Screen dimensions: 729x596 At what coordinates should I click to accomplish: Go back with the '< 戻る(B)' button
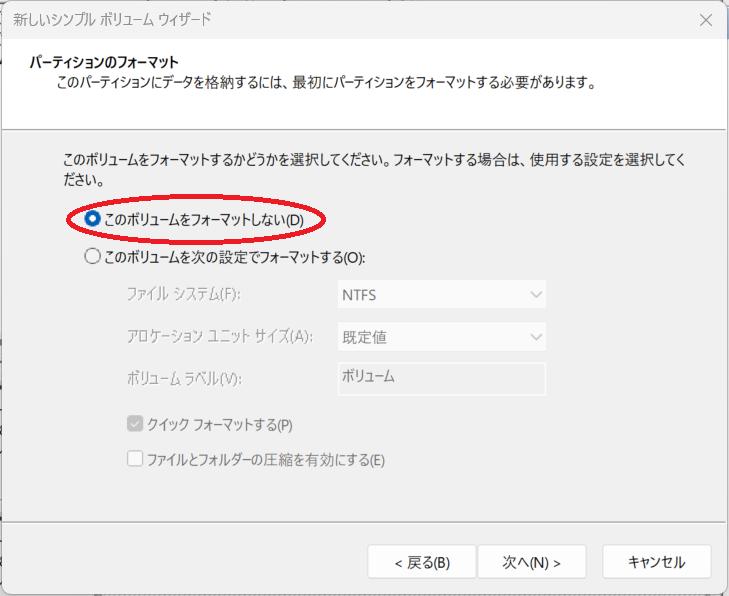pos(422,562)
